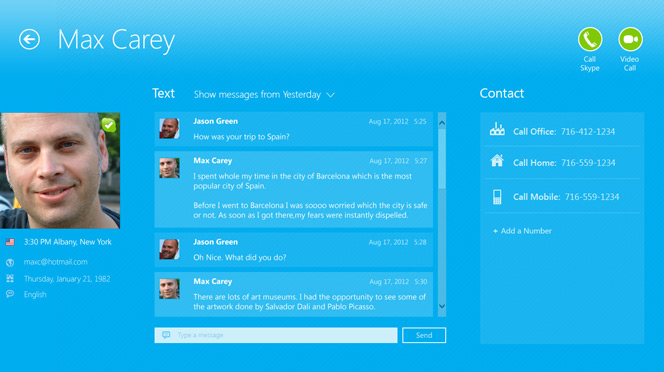
Task: Click the language speech bubble icon
Action: 10,294
